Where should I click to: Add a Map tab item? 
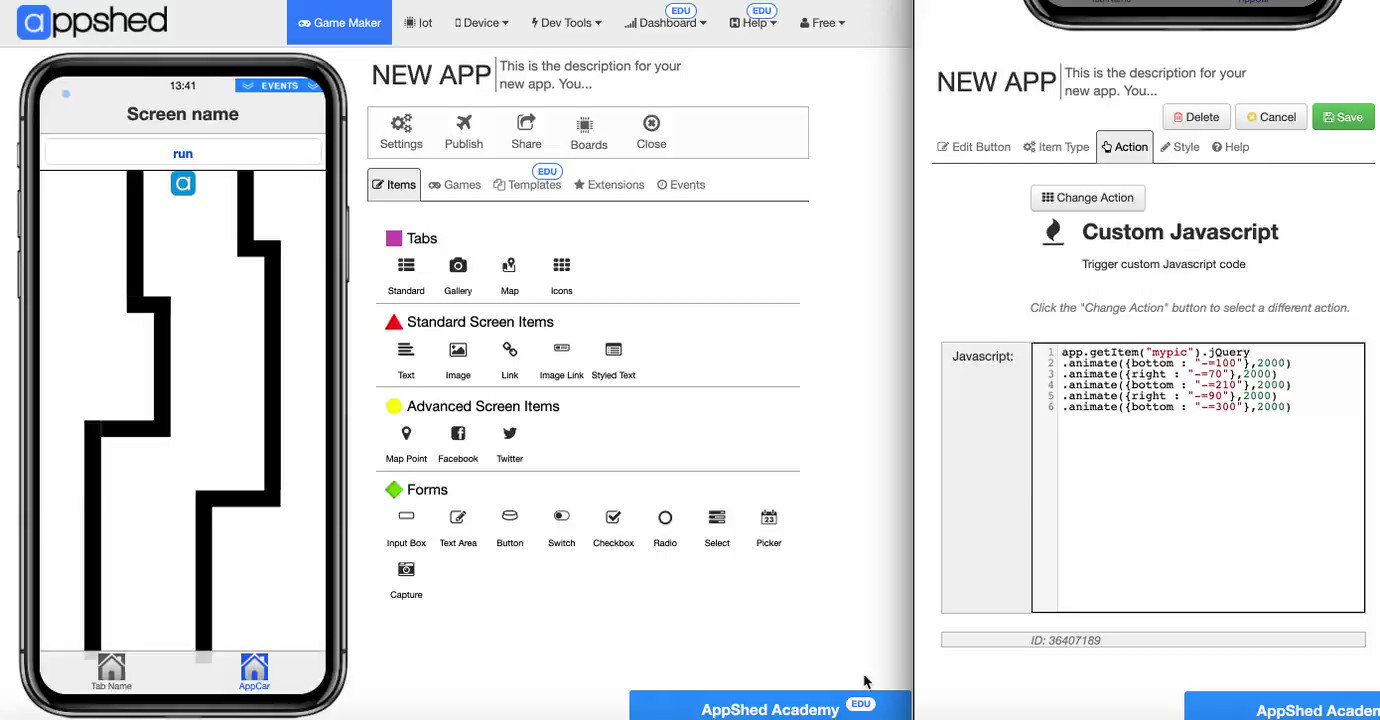[x=509, y=270]
